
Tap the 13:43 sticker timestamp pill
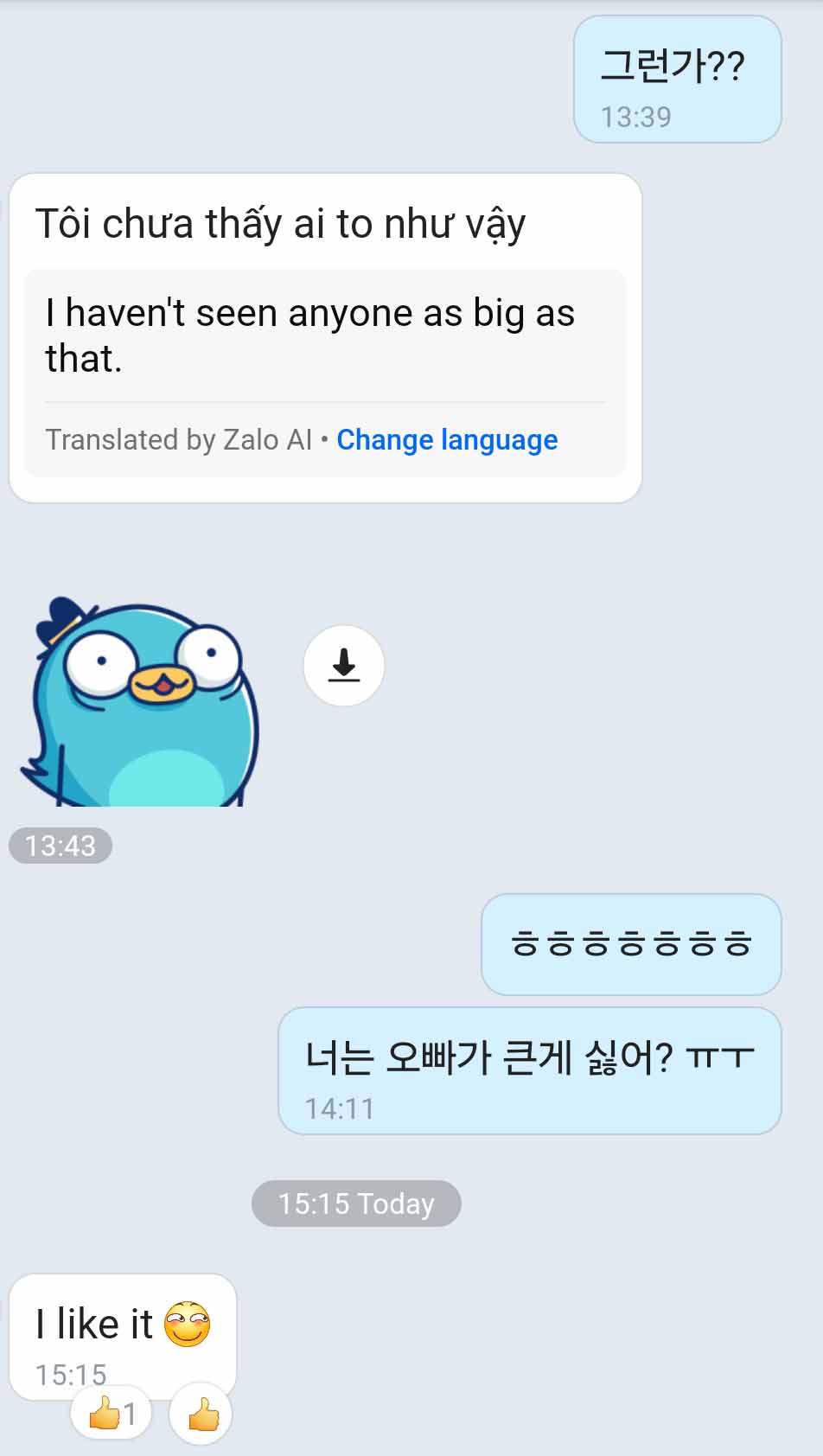click(x=61, y=846)
